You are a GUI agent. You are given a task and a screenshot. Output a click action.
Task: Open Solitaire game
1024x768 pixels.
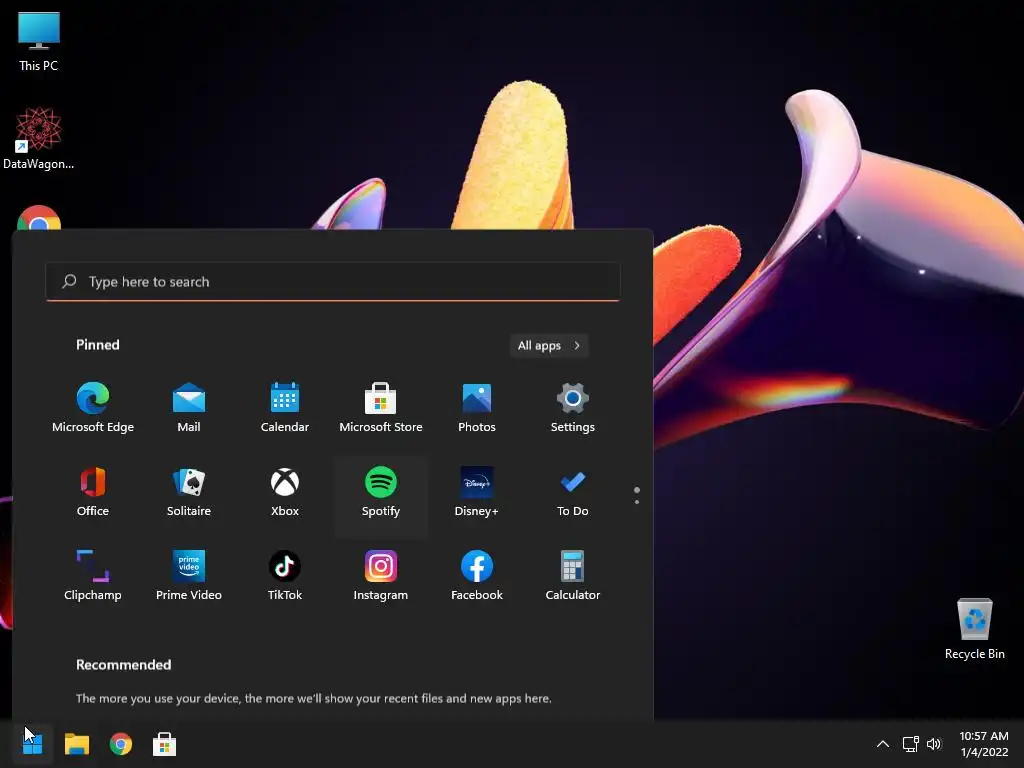[189, 492]
